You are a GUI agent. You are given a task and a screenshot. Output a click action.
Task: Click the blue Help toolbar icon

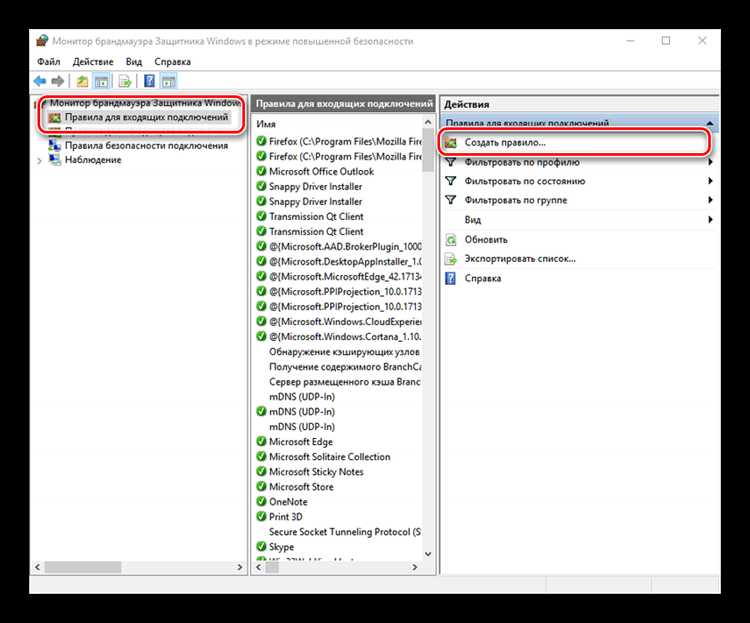[149, 81]
